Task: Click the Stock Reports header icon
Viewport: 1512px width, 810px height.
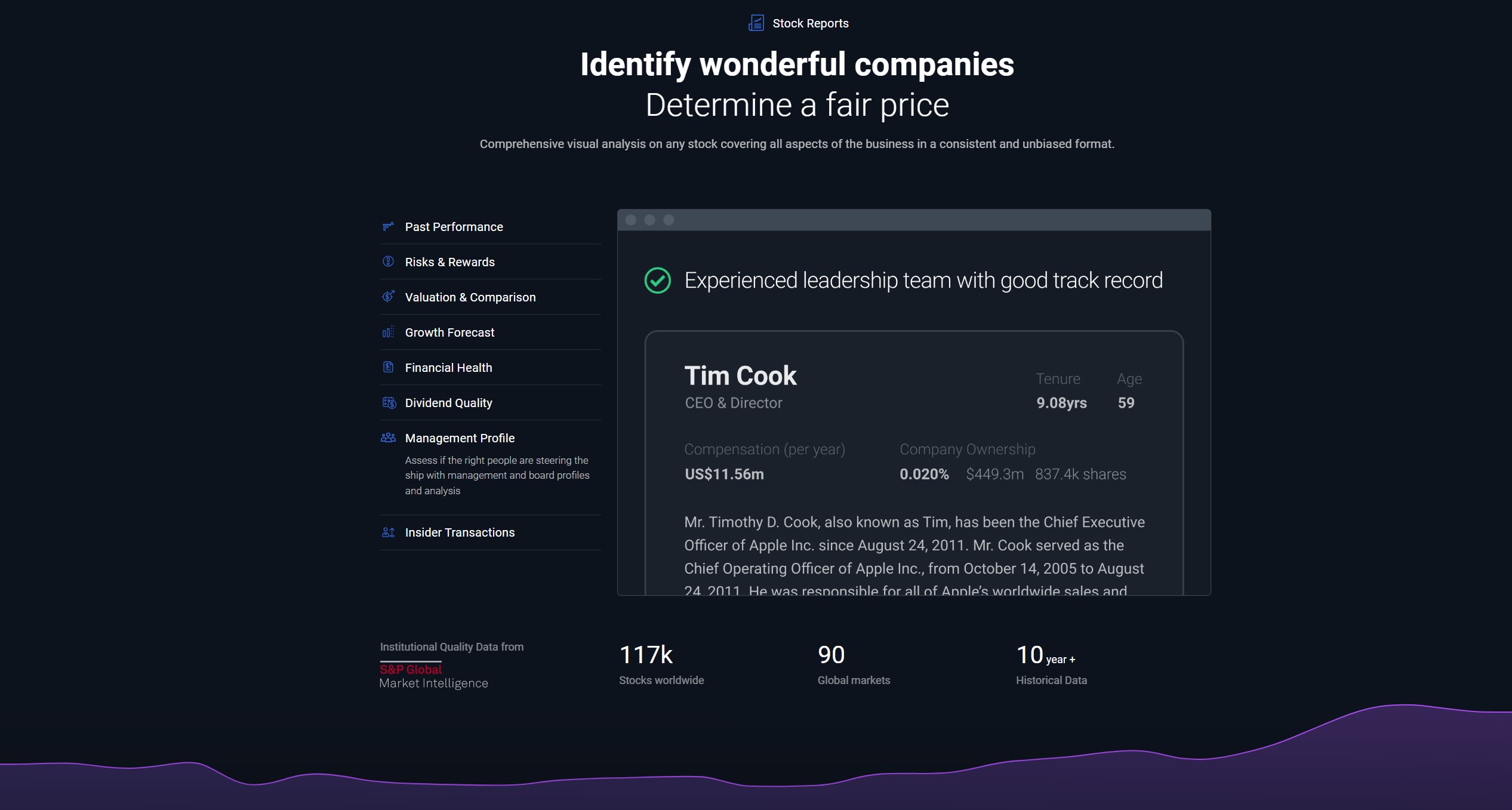Action: pos(756,23)
